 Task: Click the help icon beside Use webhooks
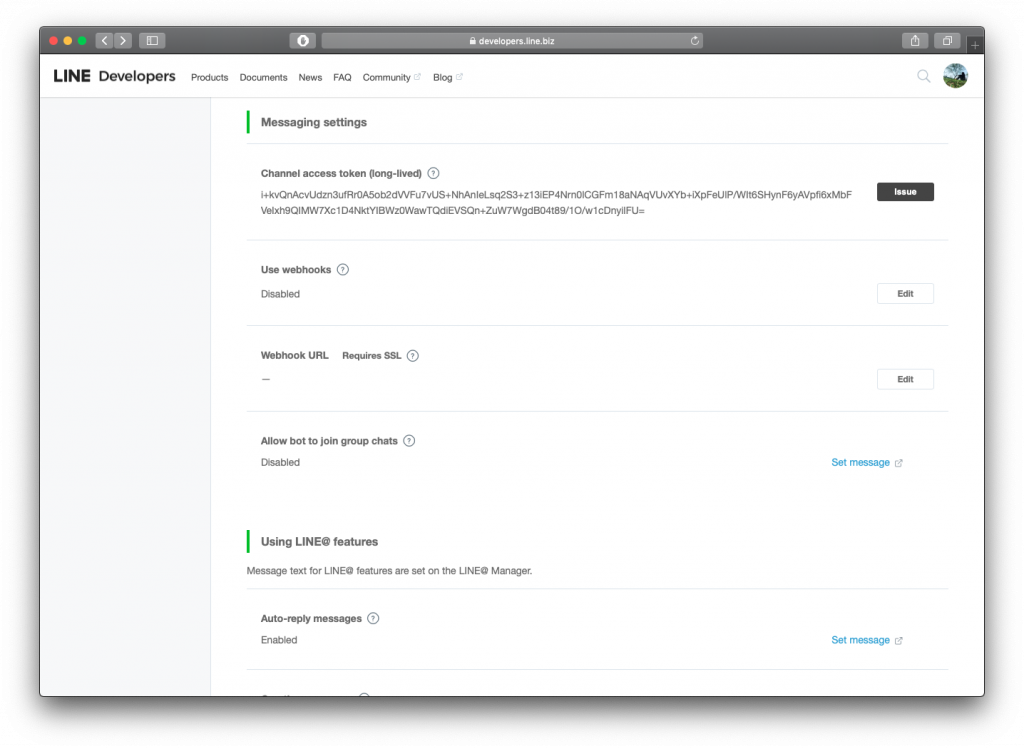click(343, 270)
